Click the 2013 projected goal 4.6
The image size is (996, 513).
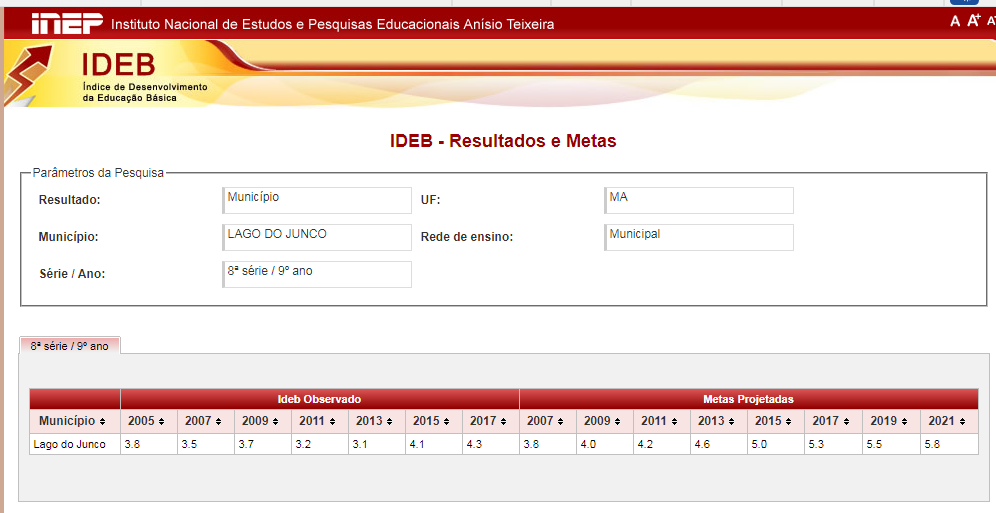(x=719, y=444)
